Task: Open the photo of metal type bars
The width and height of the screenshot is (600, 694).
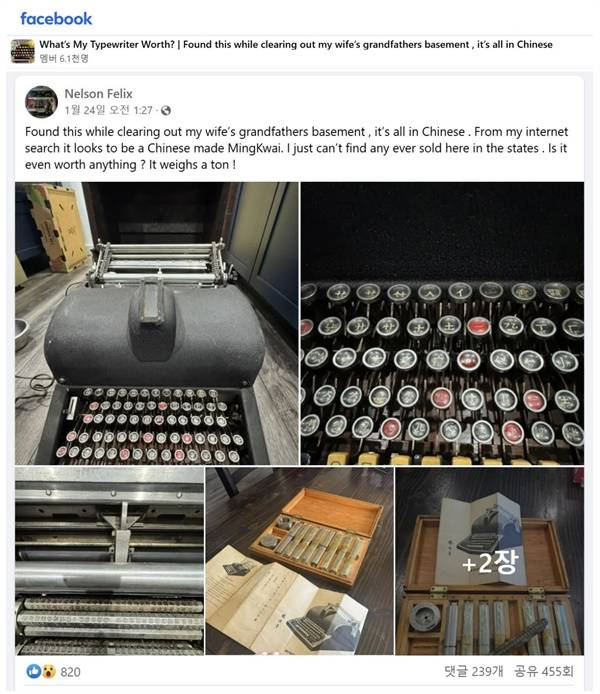Action: (x=110, y=561)
